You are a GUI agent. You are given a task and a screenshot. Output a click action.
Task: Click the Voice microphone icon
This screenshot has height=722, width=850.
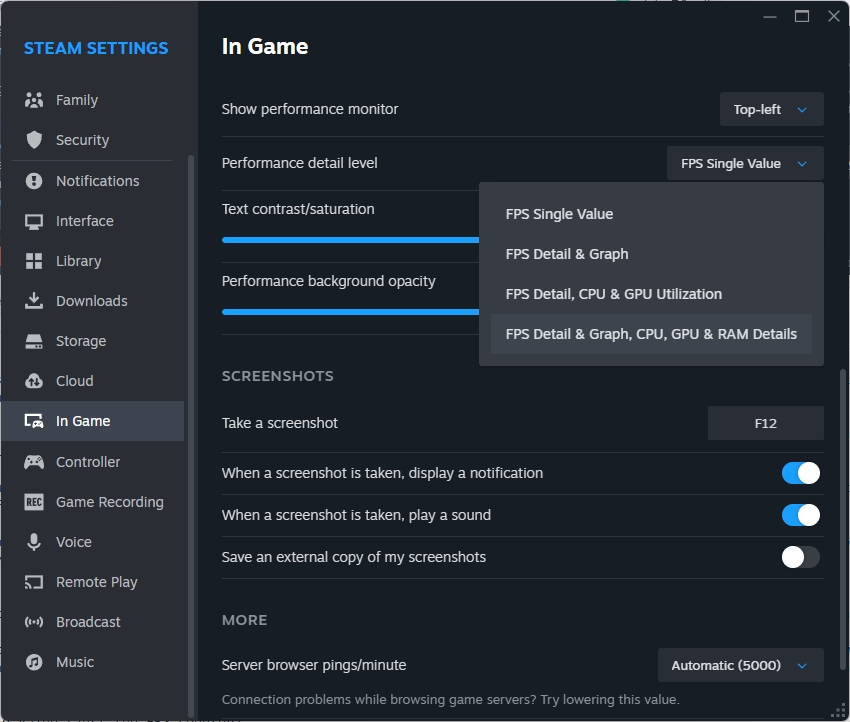(34, 542)
